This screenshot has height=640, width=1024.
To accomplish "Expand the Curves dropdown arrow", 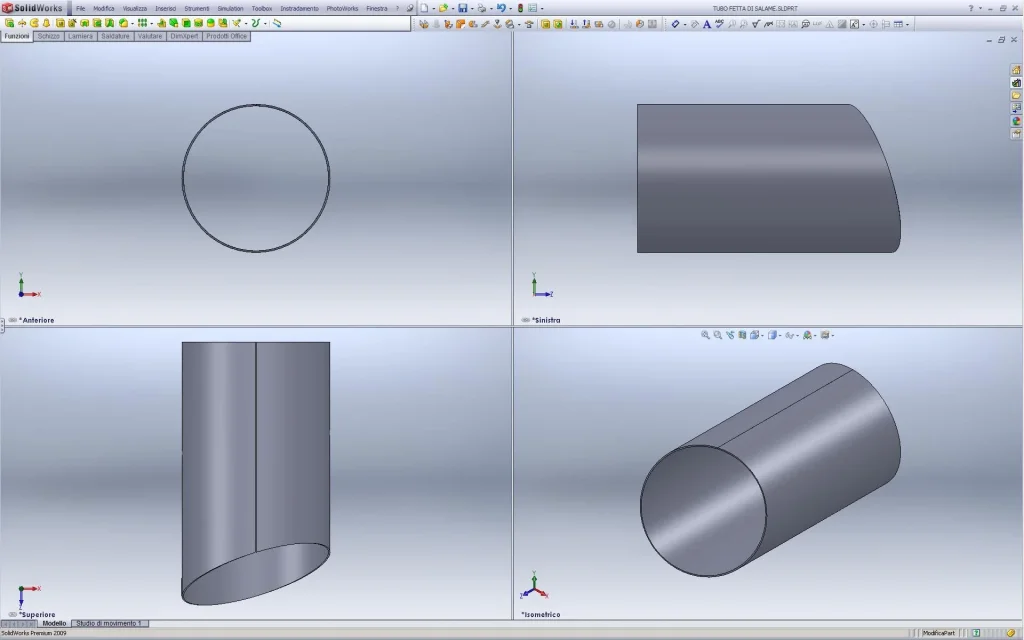I will 265,24.
